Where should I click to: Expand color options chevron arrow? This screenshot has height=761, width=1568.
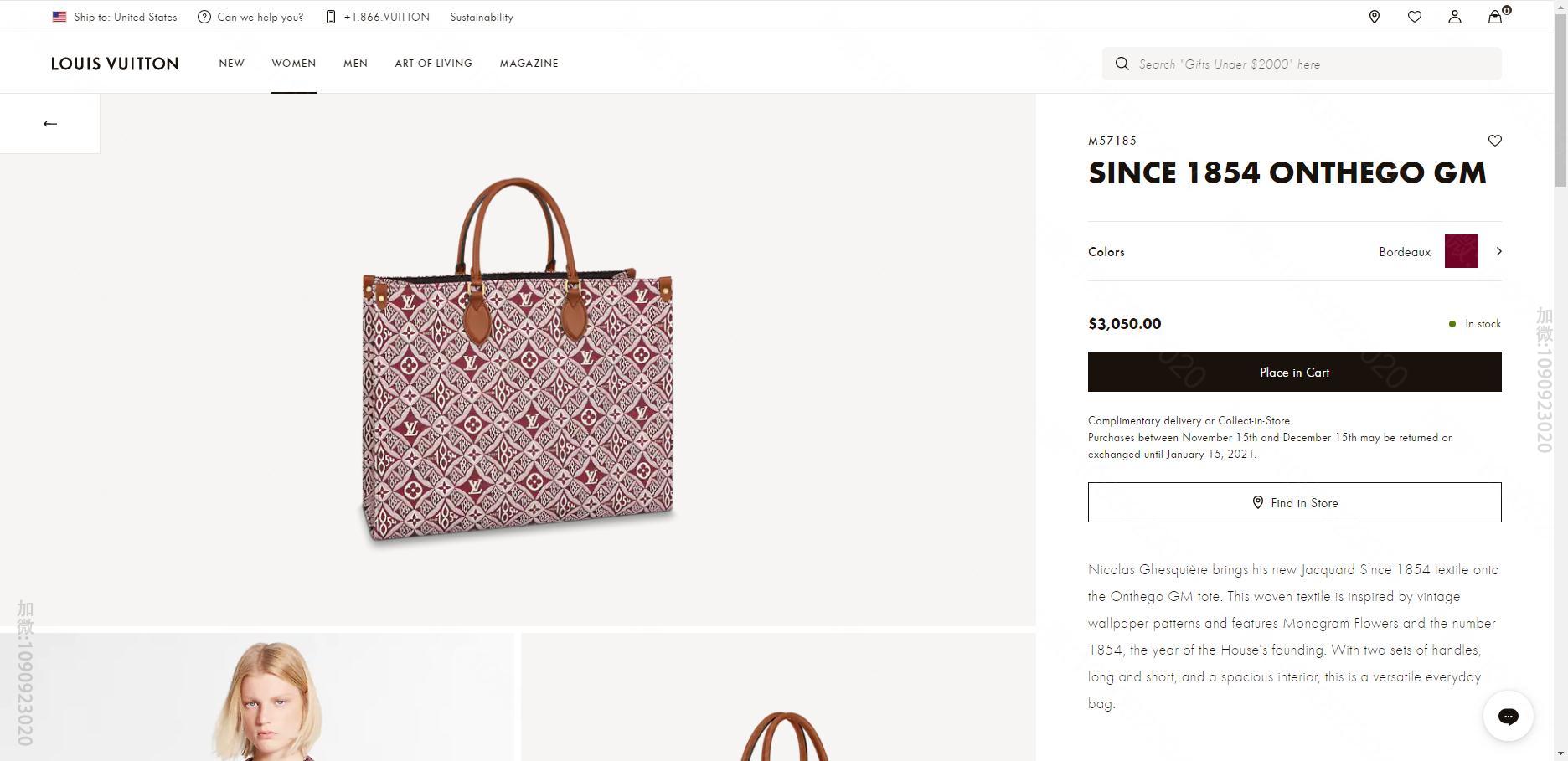[1498, 251]
